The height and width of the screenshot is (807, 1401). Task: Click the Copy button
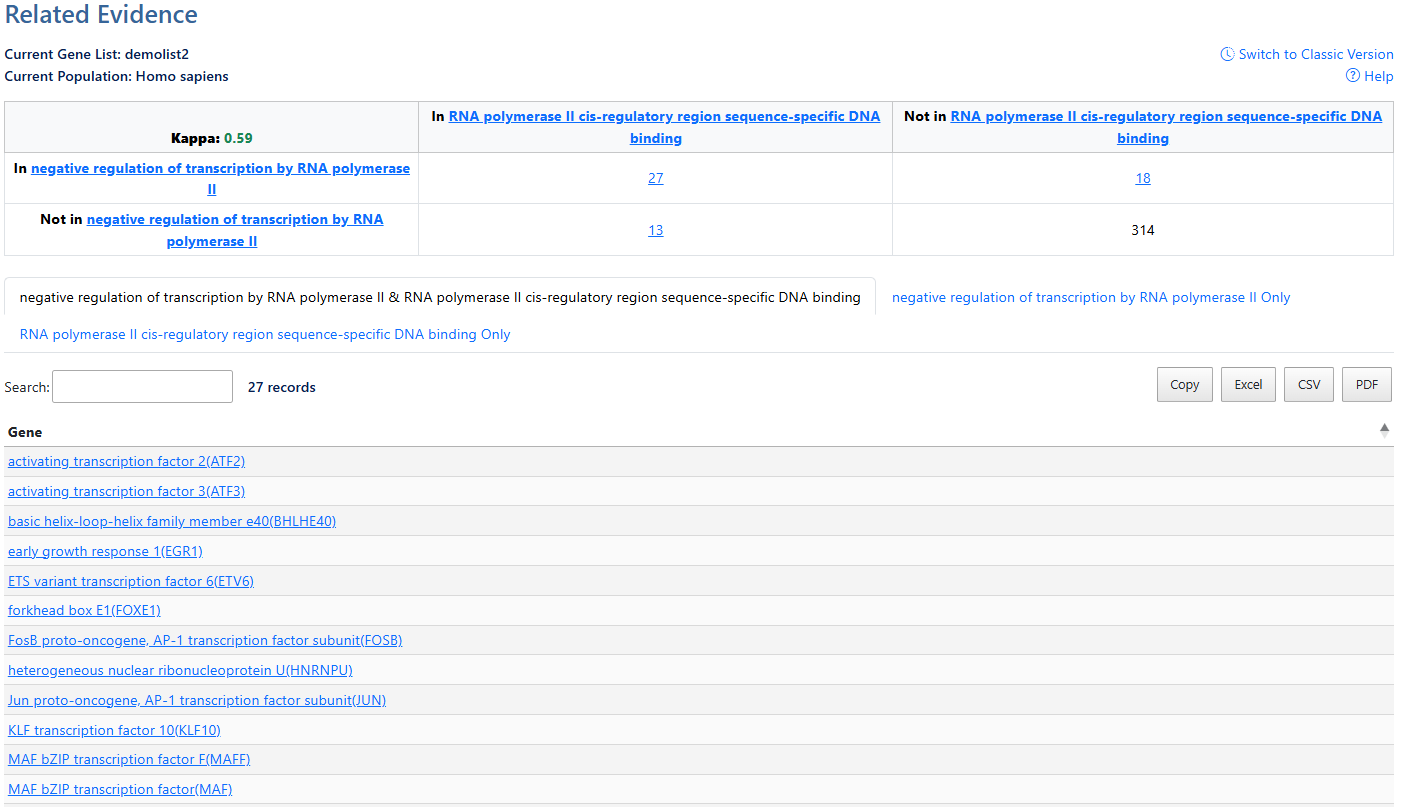tap(1184, 384)
